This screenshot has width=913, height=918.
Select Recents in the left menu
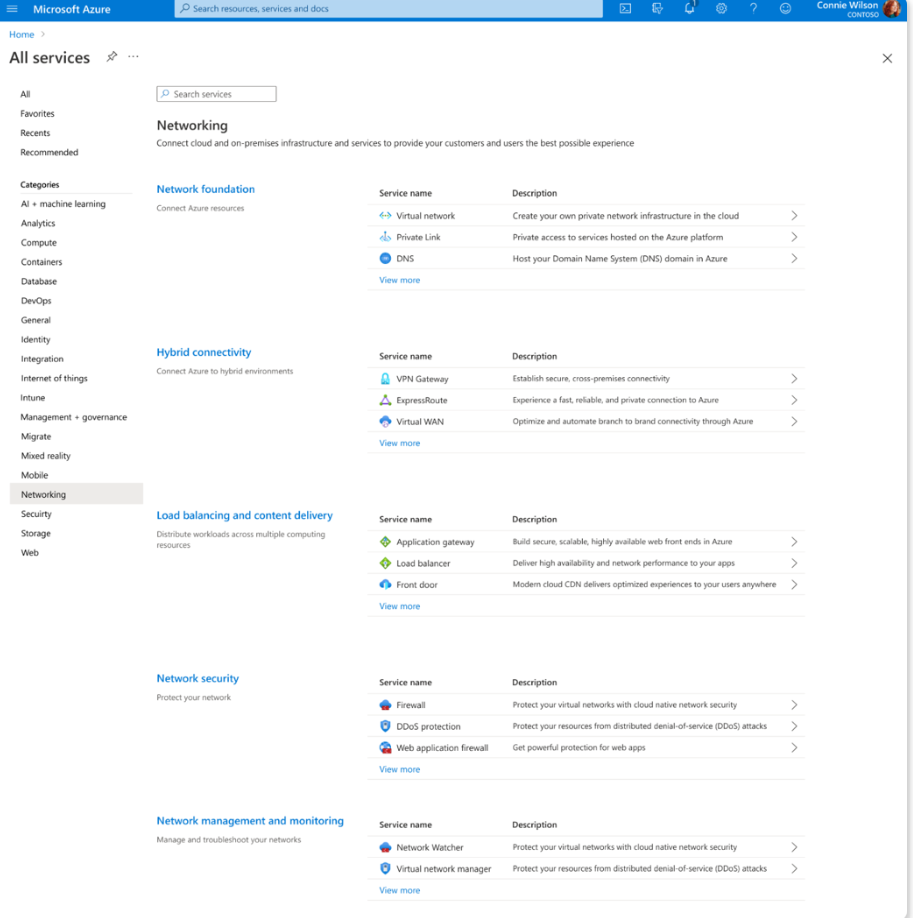click(35, 133)
